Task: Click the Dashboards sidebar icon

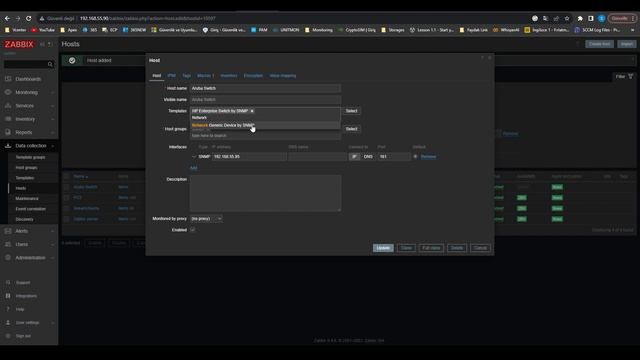Action: [x=8, y=79]
